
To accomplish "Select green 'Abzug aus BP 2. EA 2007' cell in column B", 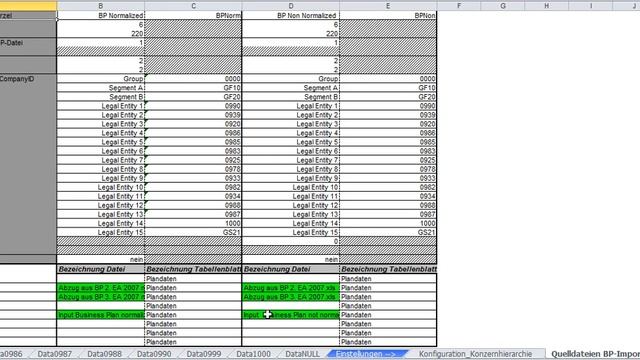I will [101, 288].
